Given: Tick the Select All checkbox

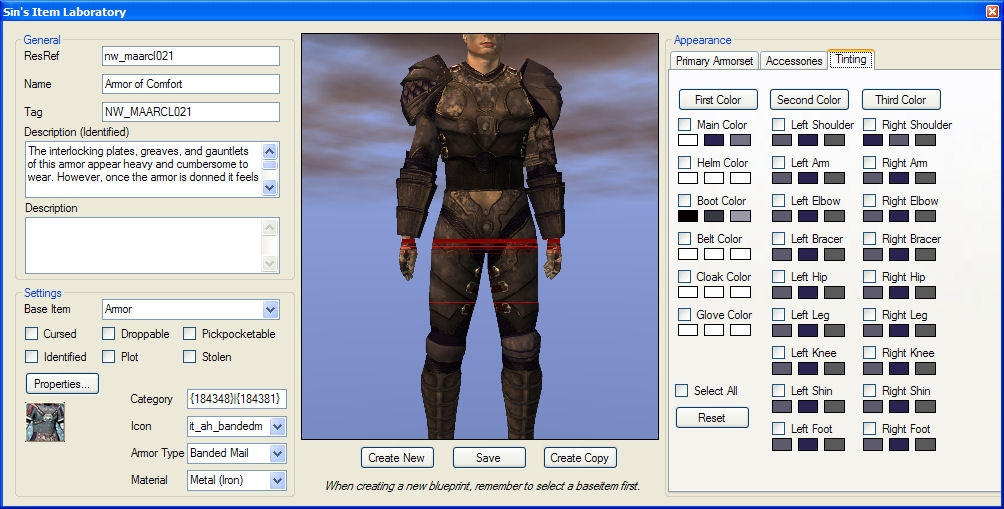Looking at the screenshot, I should (682, 391).
